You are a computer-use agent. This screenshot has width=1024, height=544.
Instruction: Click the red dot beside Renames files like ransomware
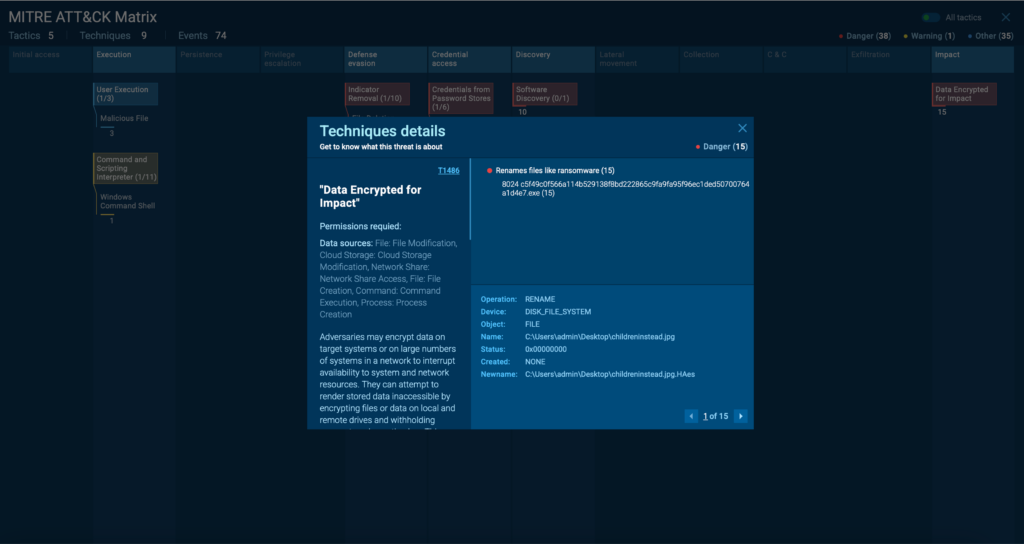click(x=489, y=171)
